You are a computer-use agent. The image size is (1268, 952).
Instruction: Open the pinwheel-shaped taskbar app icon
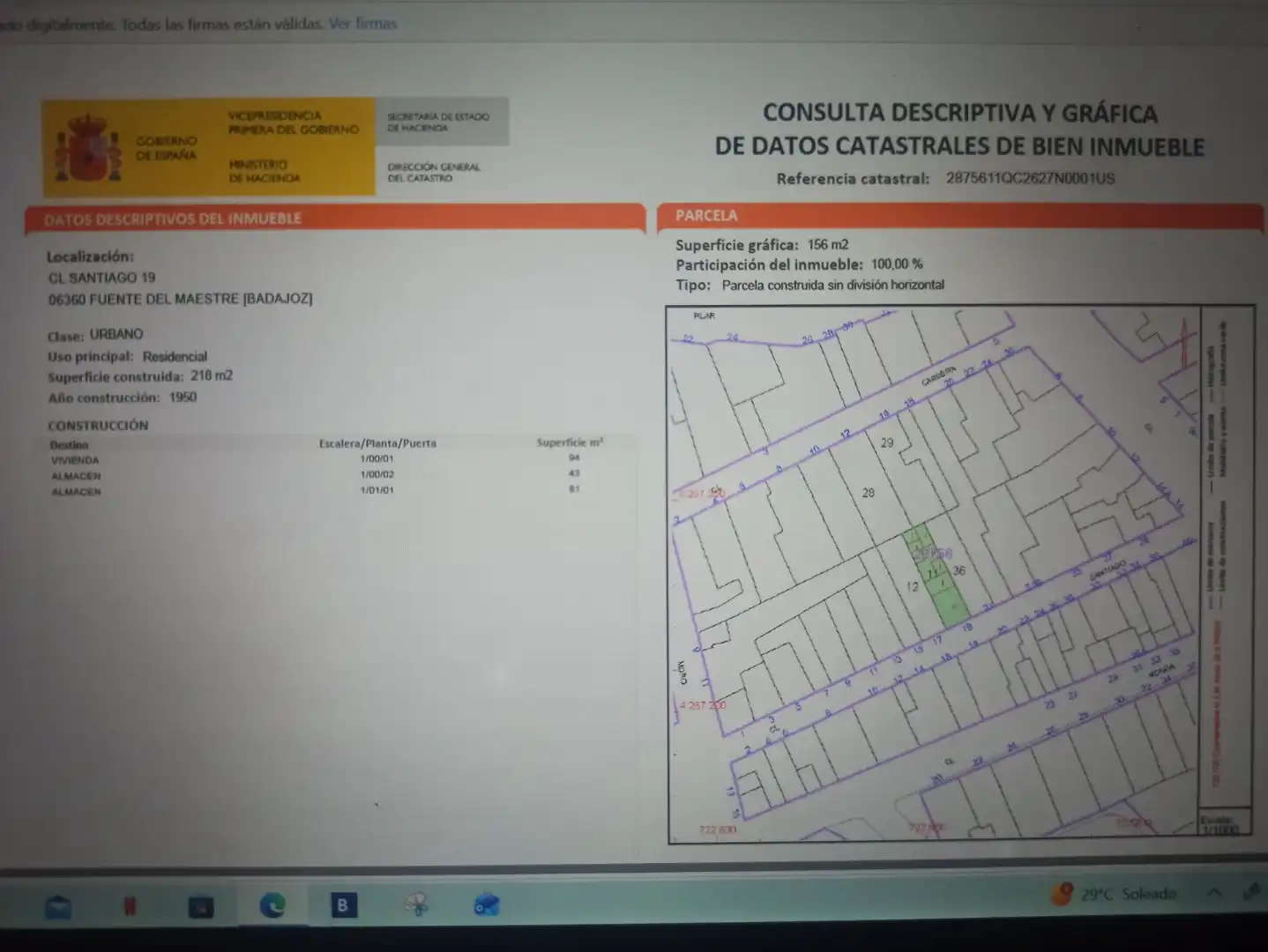pyautogui.click(x=415, y=905)
